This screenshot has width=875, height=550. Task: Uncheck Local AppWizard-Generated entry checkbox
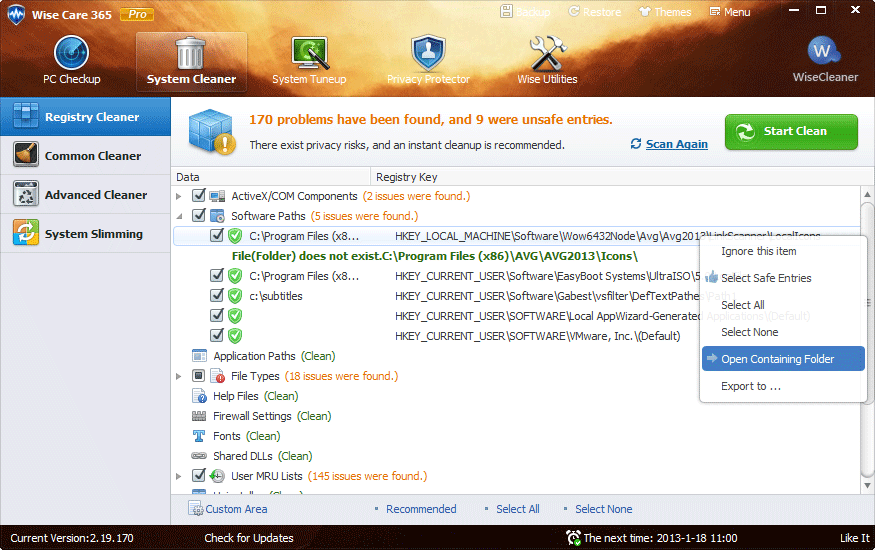pos(217,316)
